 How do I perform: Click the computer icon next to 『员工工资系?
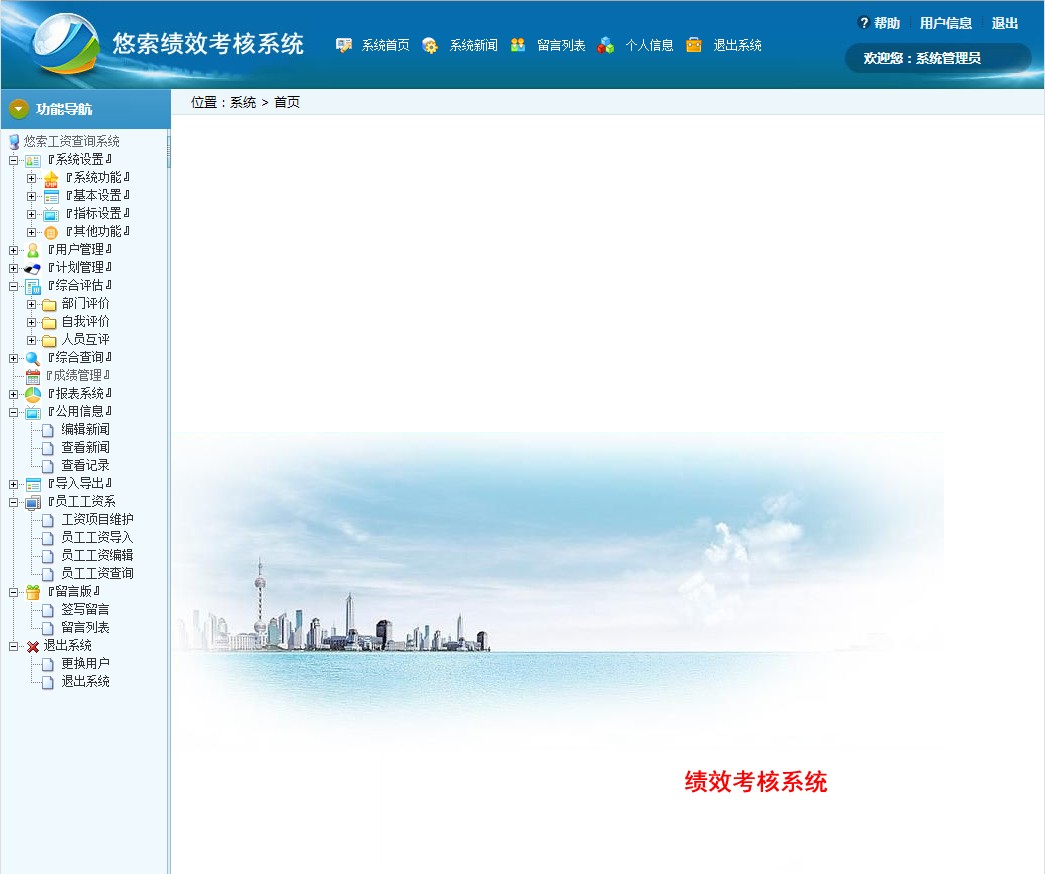click(x=33, y=502)
